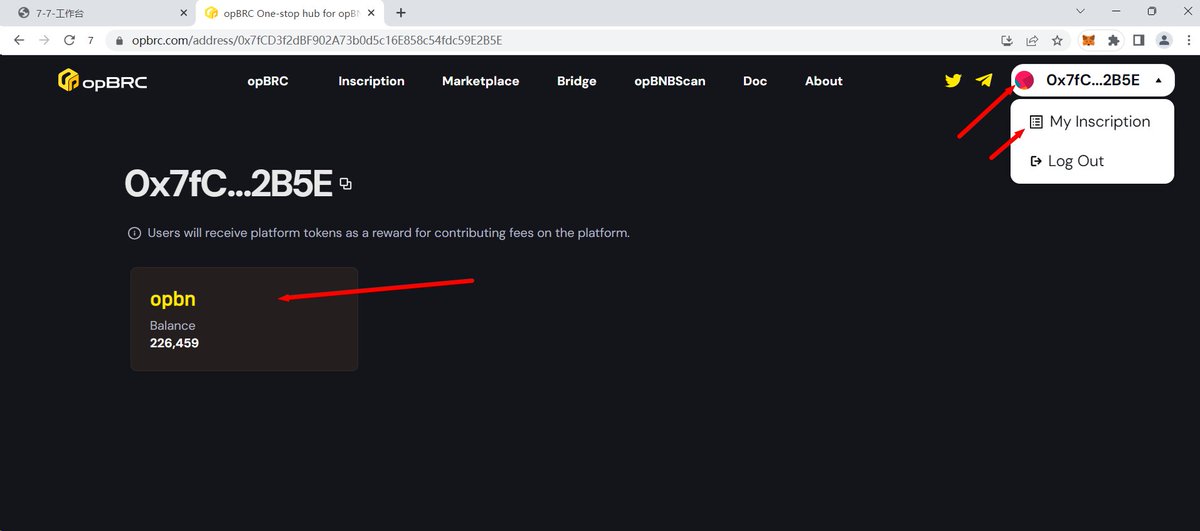Open the Telegram link icon

click(x=984, y=81)
